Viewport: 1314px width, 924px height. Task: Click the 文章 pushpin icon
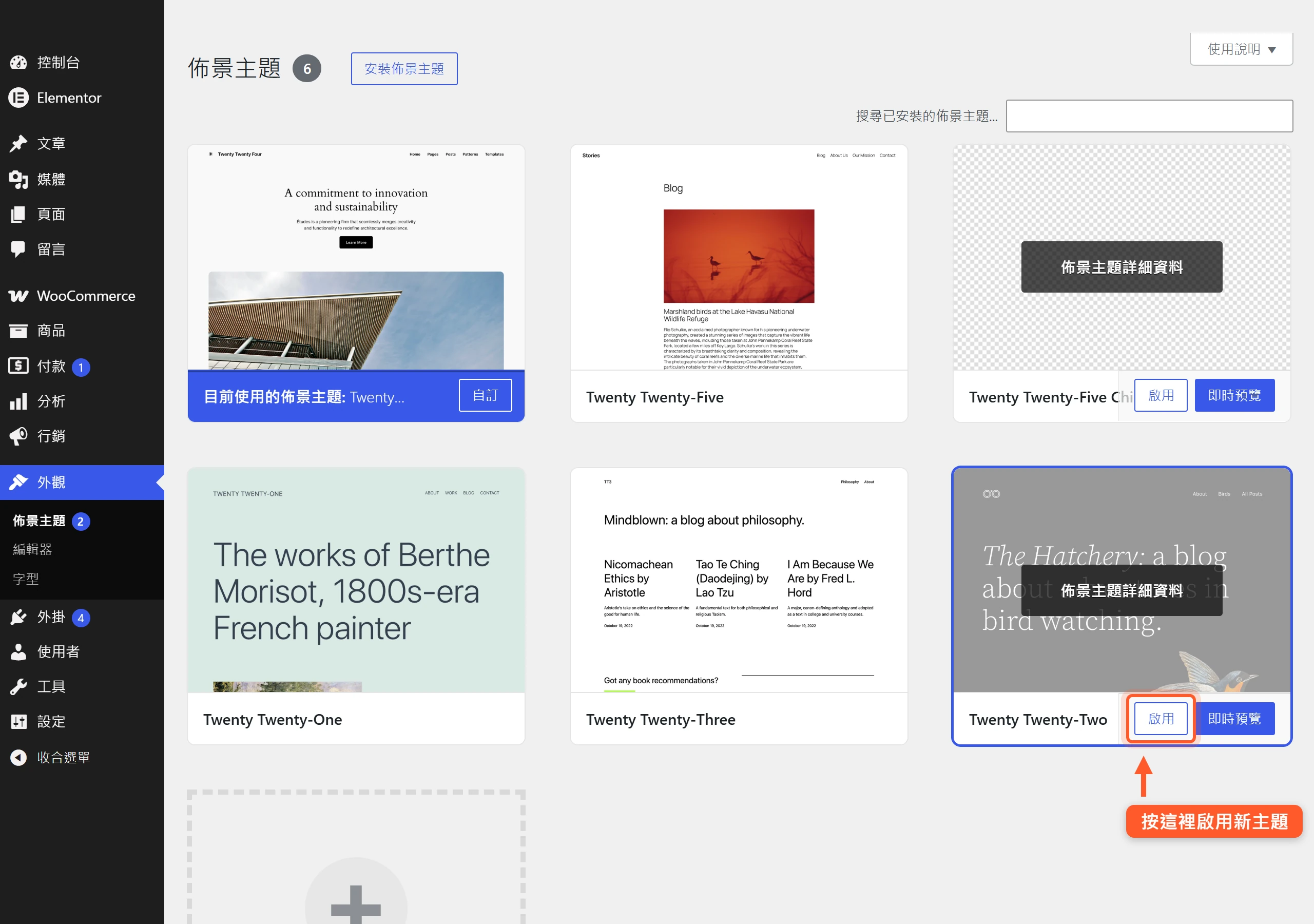18,144
